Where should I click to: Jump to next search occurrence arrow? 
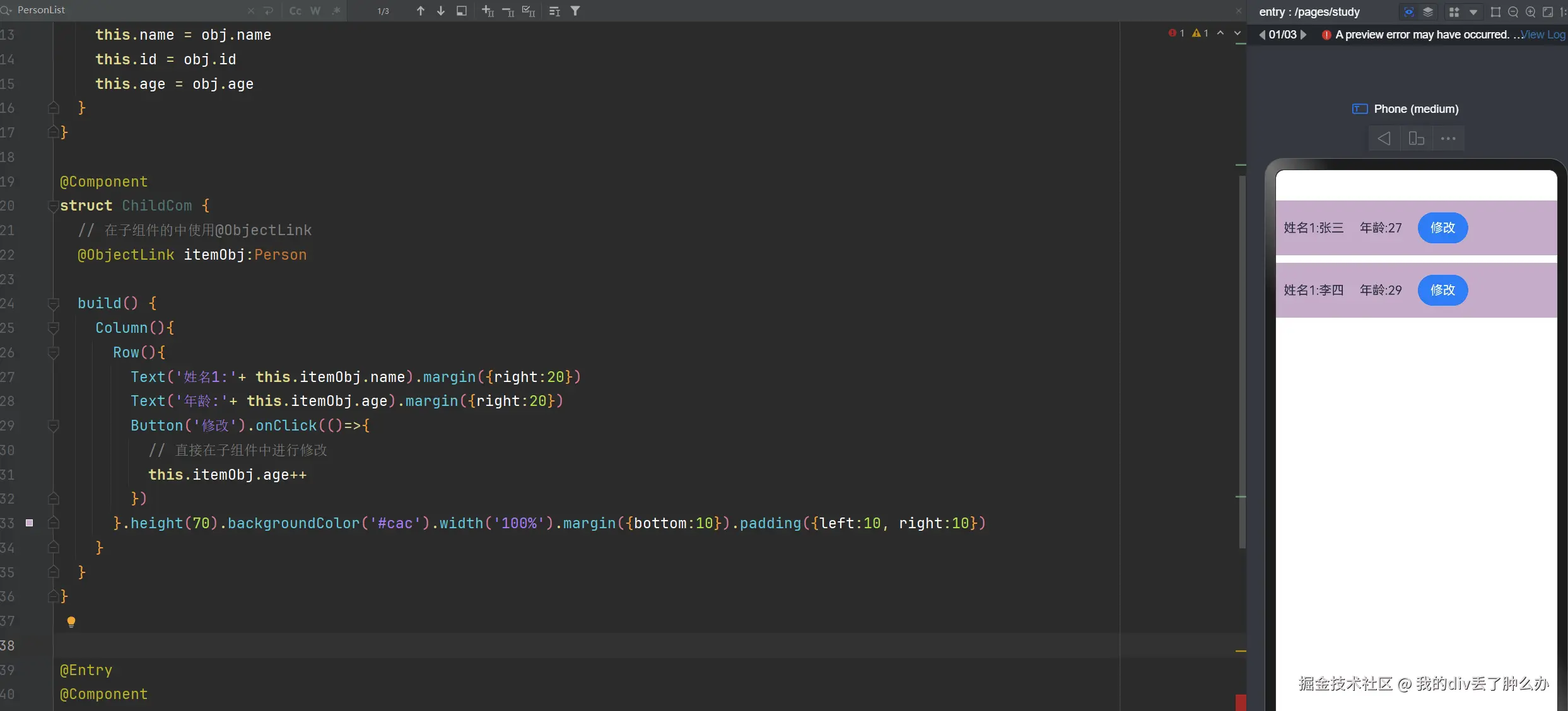(441, 11)
